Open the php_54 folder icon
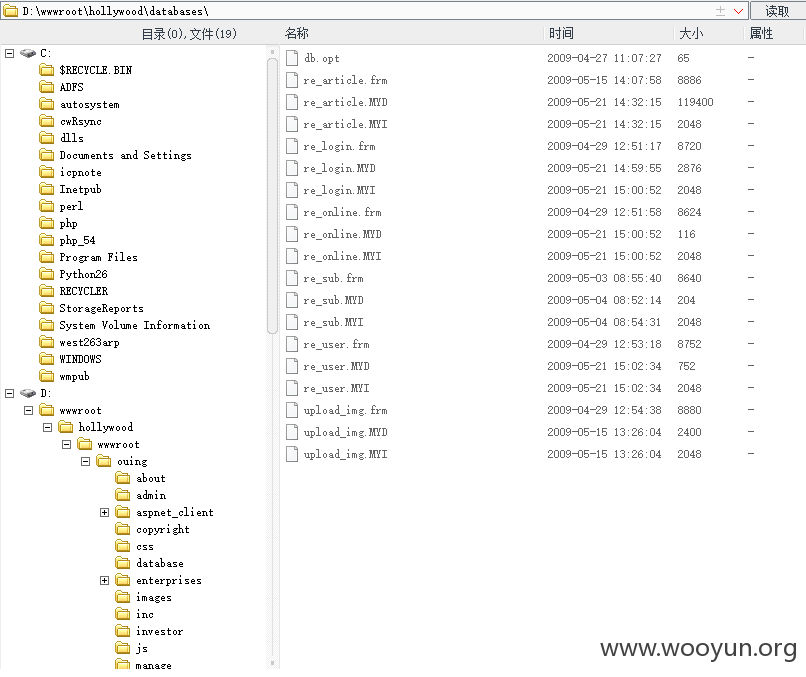This screenshot has height=677, width=806. [46, 240]
